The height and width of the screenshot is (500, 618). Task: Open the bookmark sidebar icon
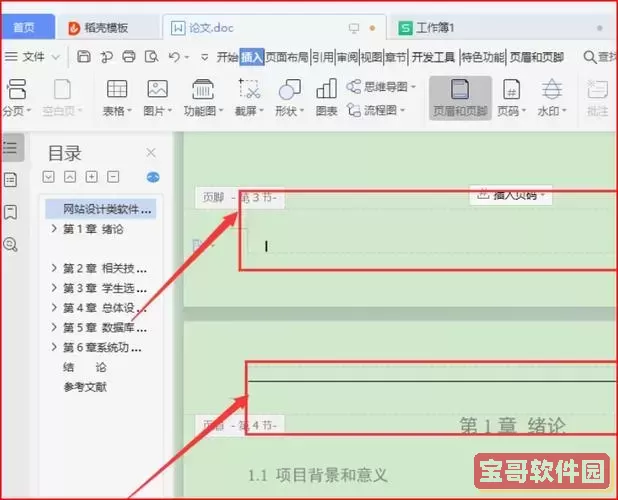coord(10,212)
